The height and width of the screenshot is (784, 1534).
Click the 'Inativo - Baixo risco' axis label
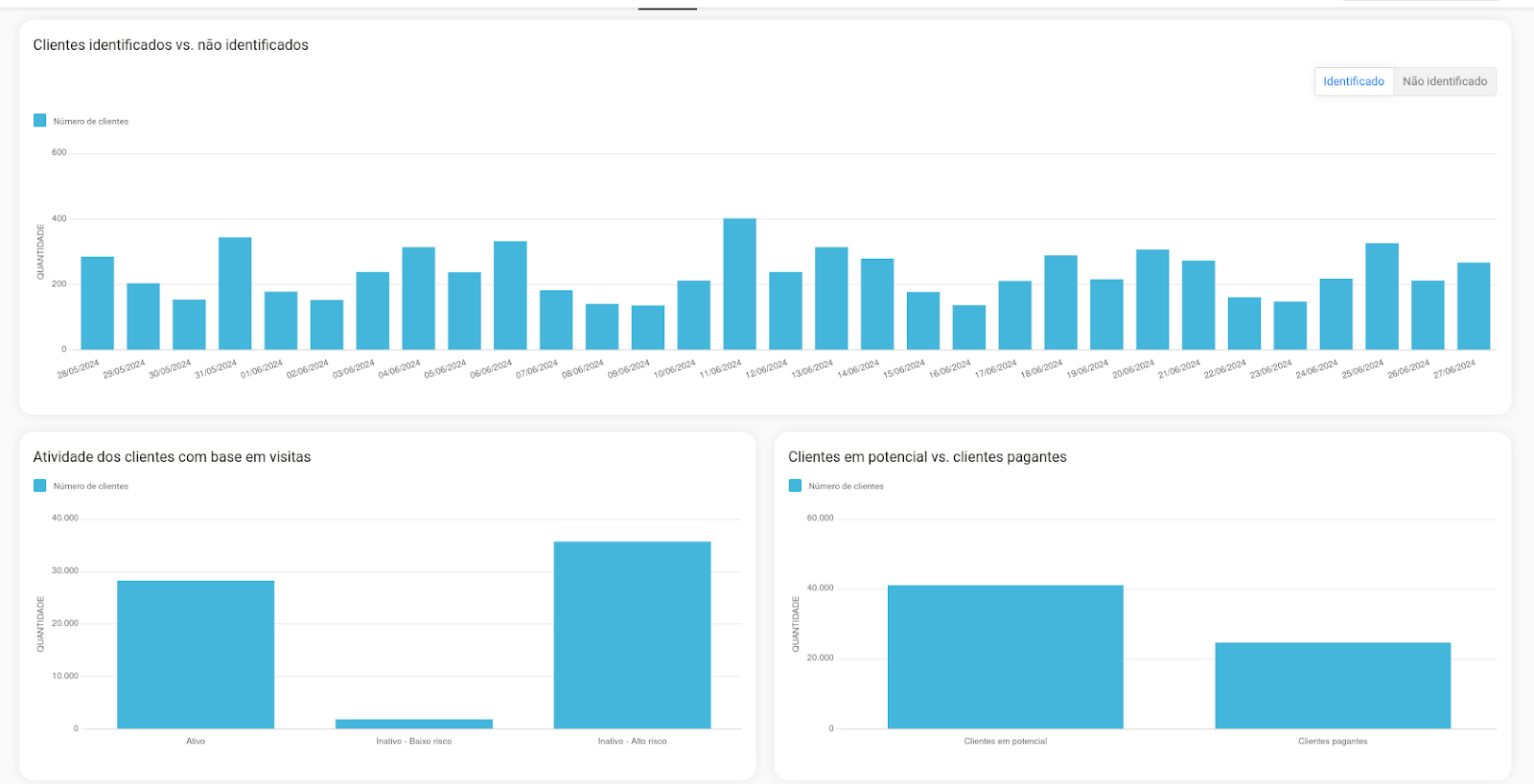(x=414, y=741)
